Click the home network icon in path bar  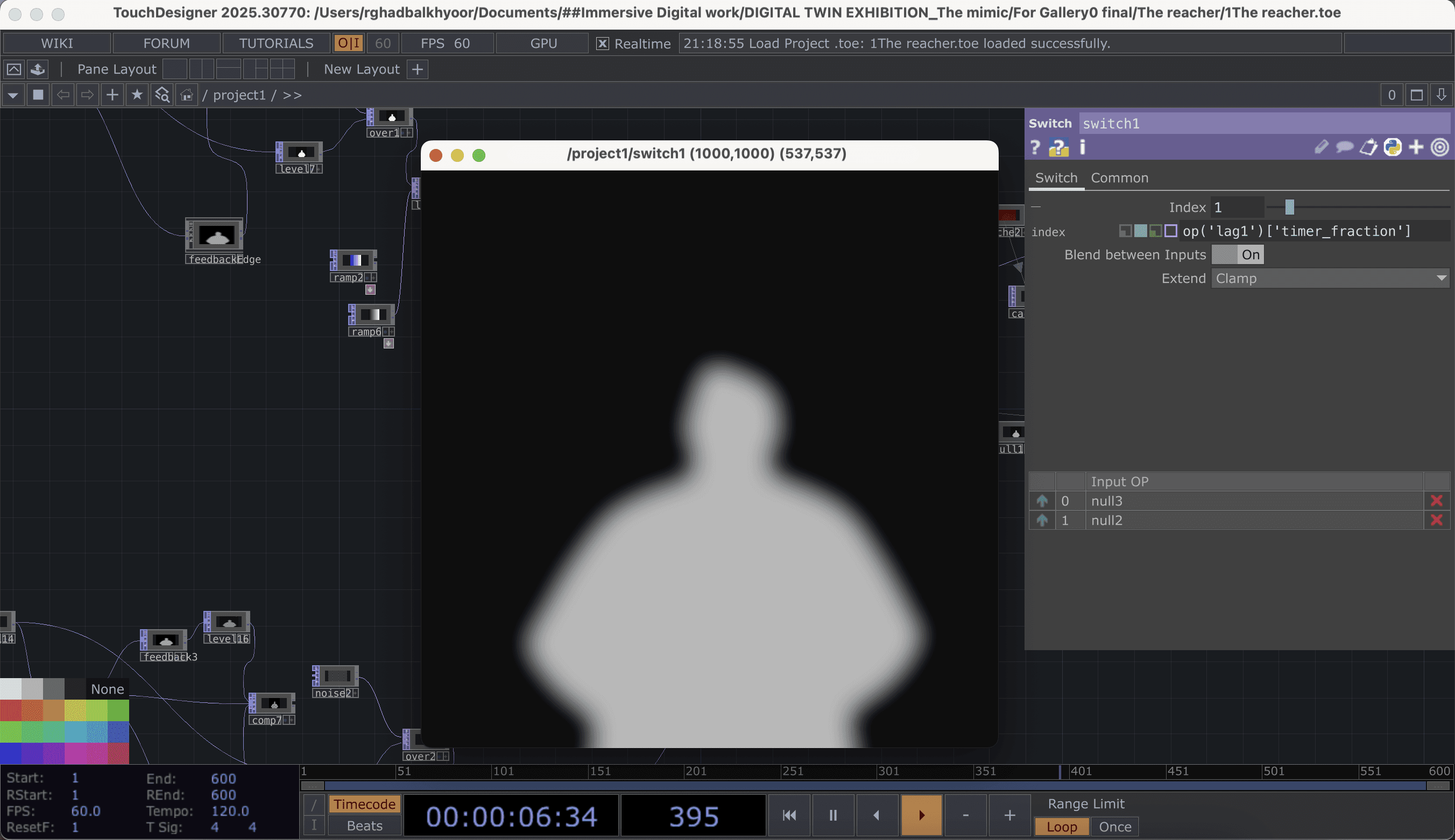186,95
